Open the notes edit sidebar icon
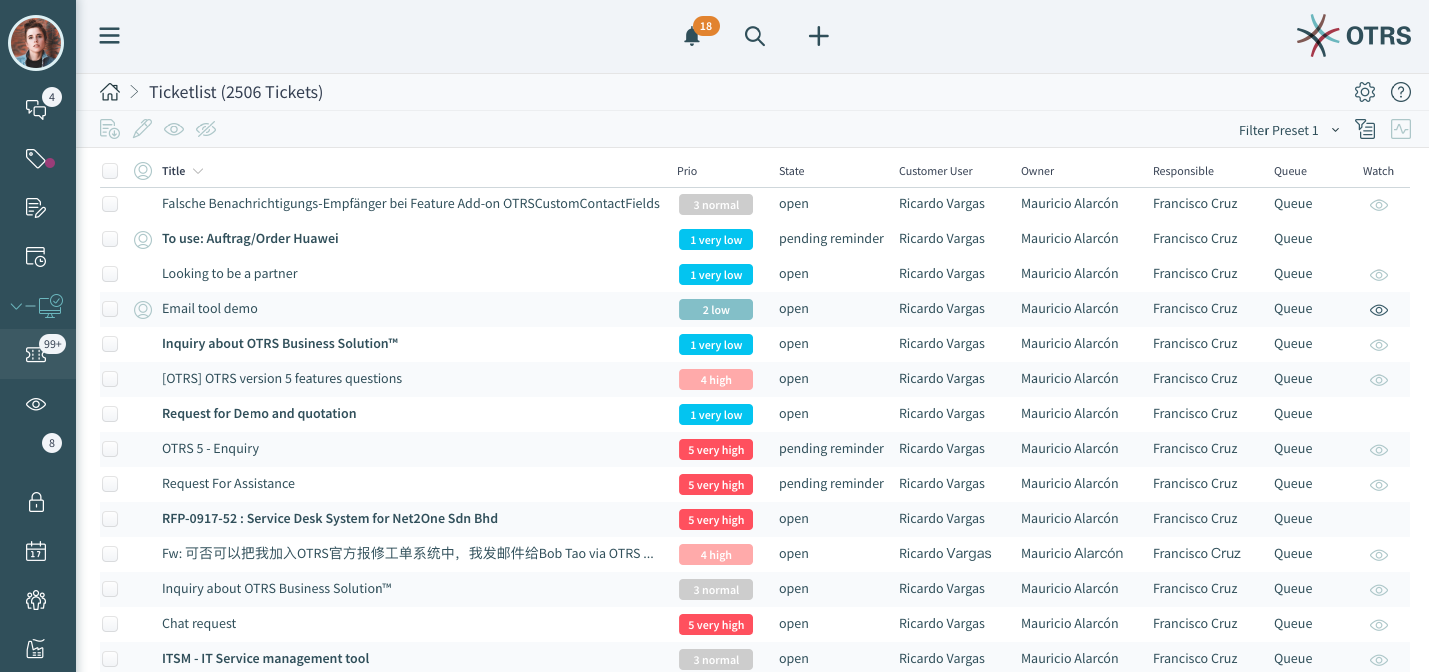Screen dimensions: 1429x672 (36, 208)
